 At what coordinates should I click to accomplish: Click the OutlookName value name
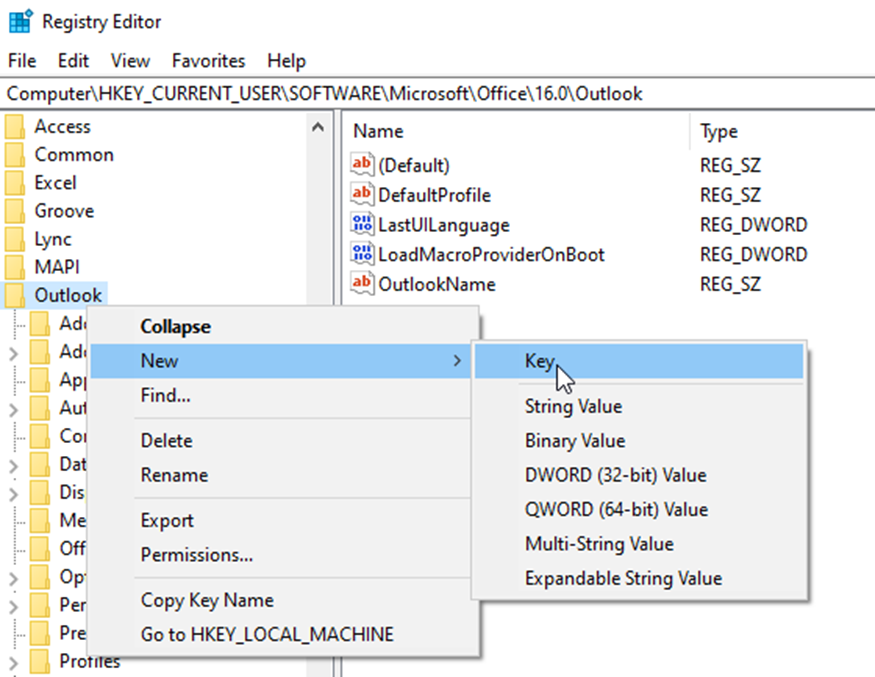point(437,284)
